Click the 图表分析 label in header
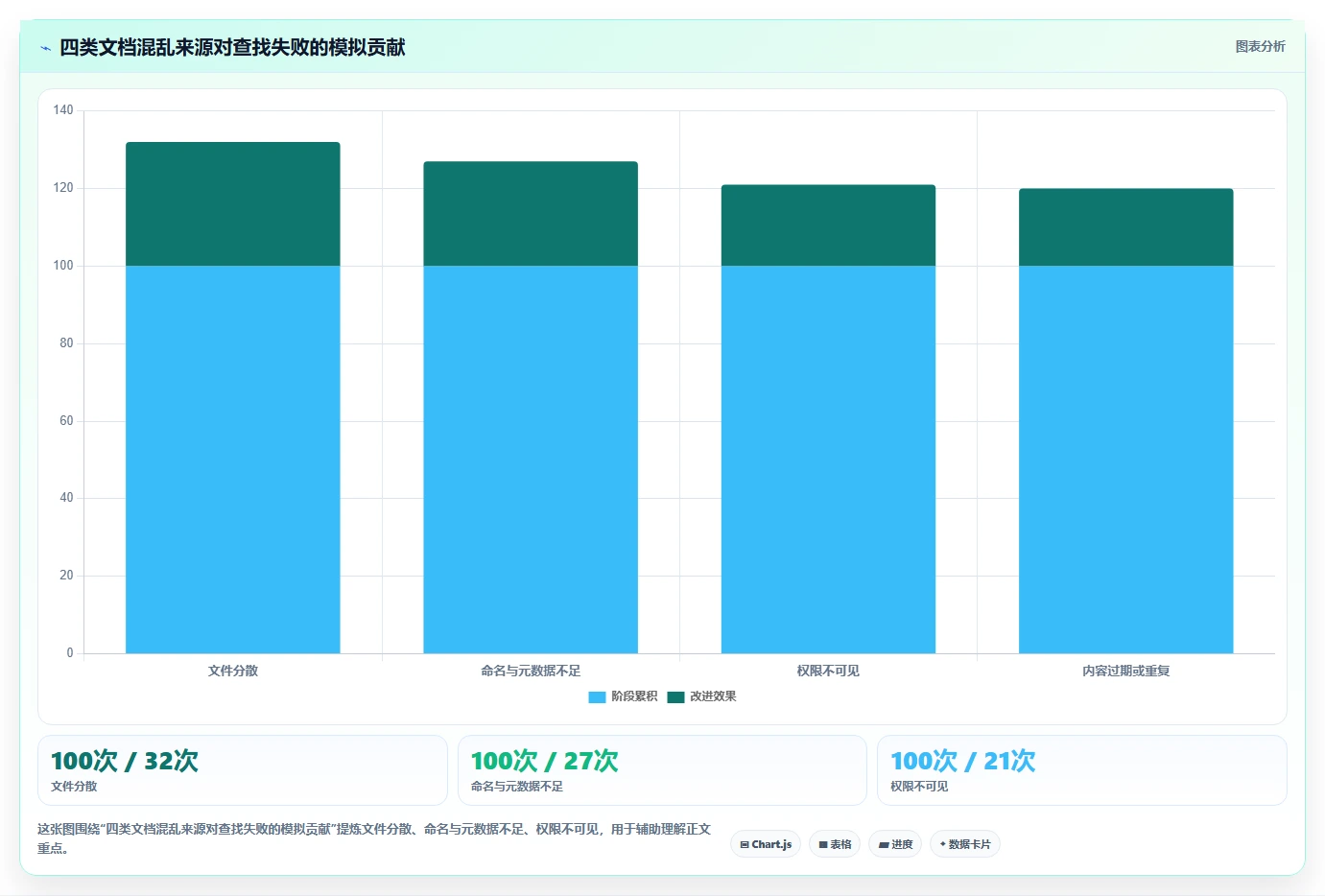 coord(1260,46)
